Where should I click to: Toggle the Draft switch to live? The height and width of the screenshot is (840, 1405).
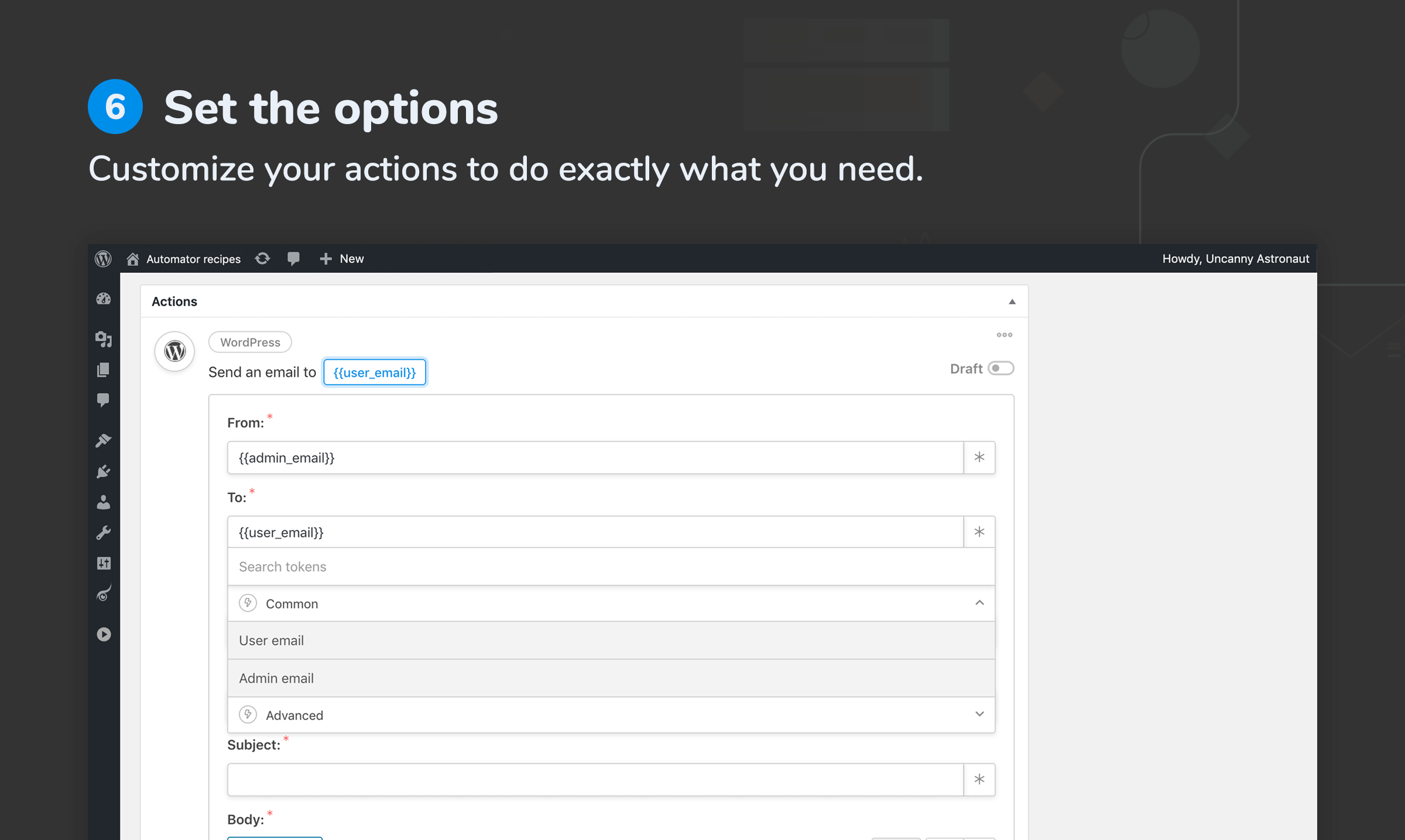click(1000, 368)
